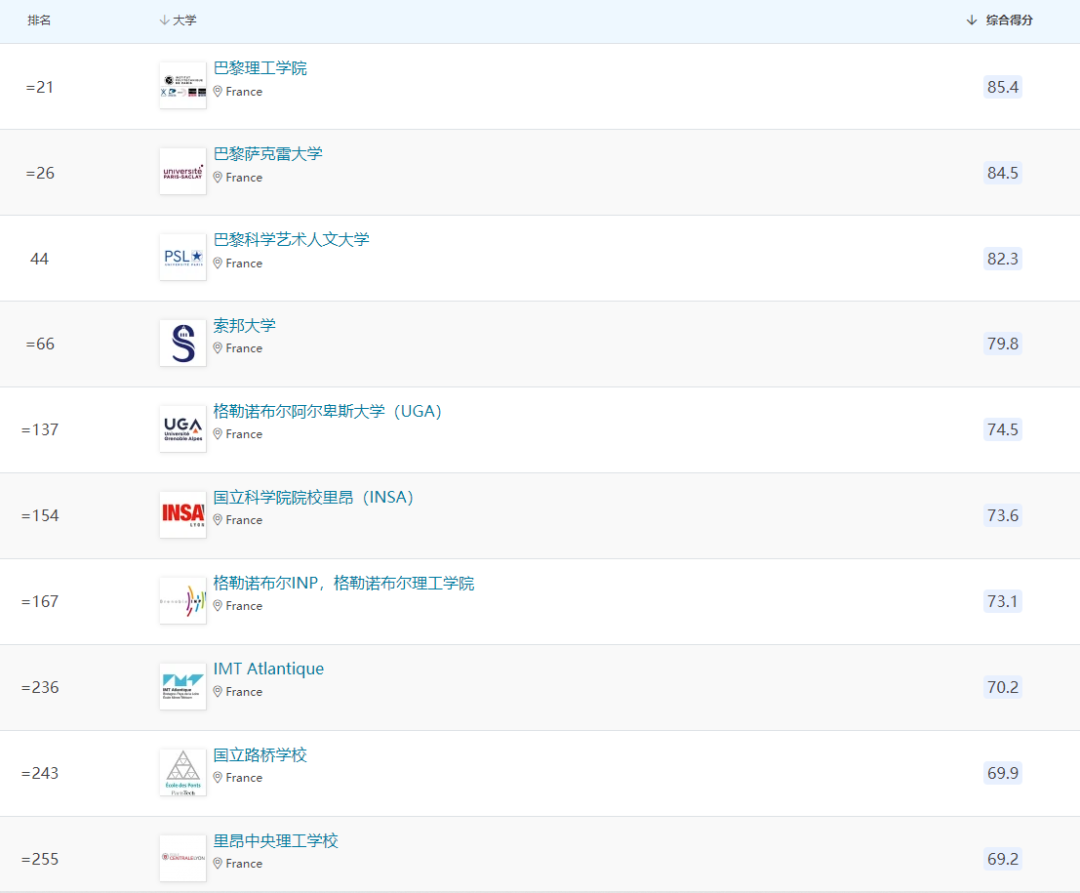Click the rank =255
This screenshot has width=1080, height=893.
point(40,859)
